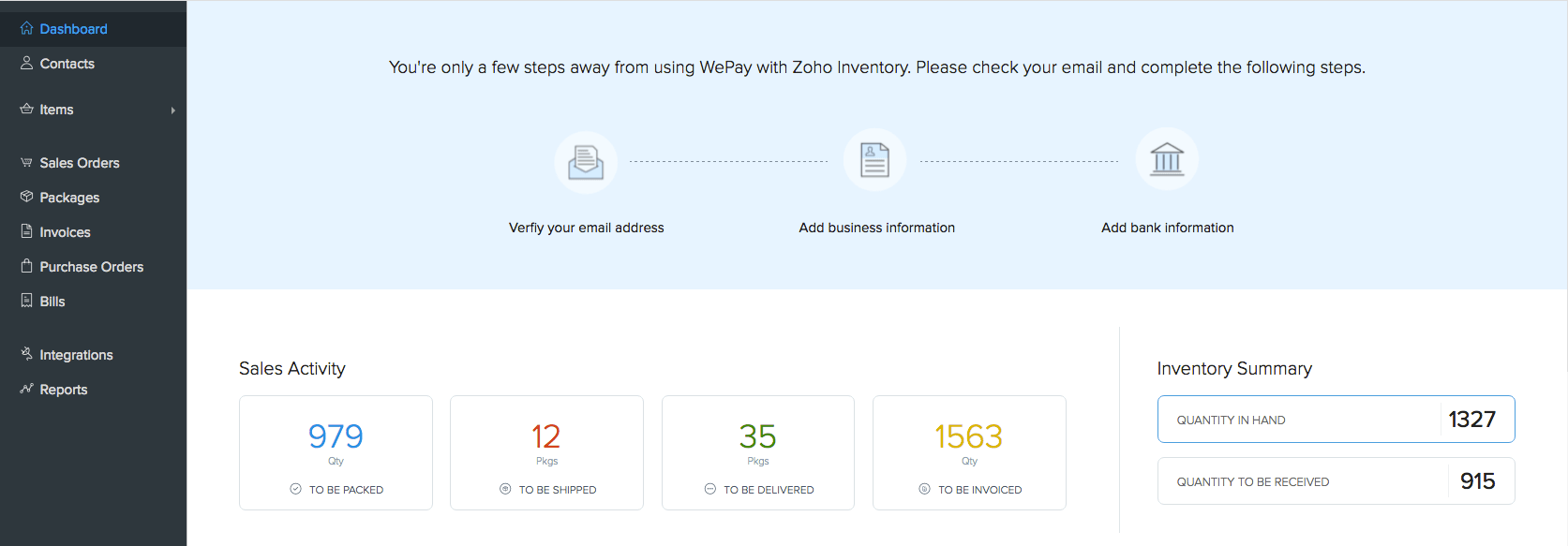View the 12 packages To Be Shipped
This screenshot has height=546, width=1568.
click(546, 452)
